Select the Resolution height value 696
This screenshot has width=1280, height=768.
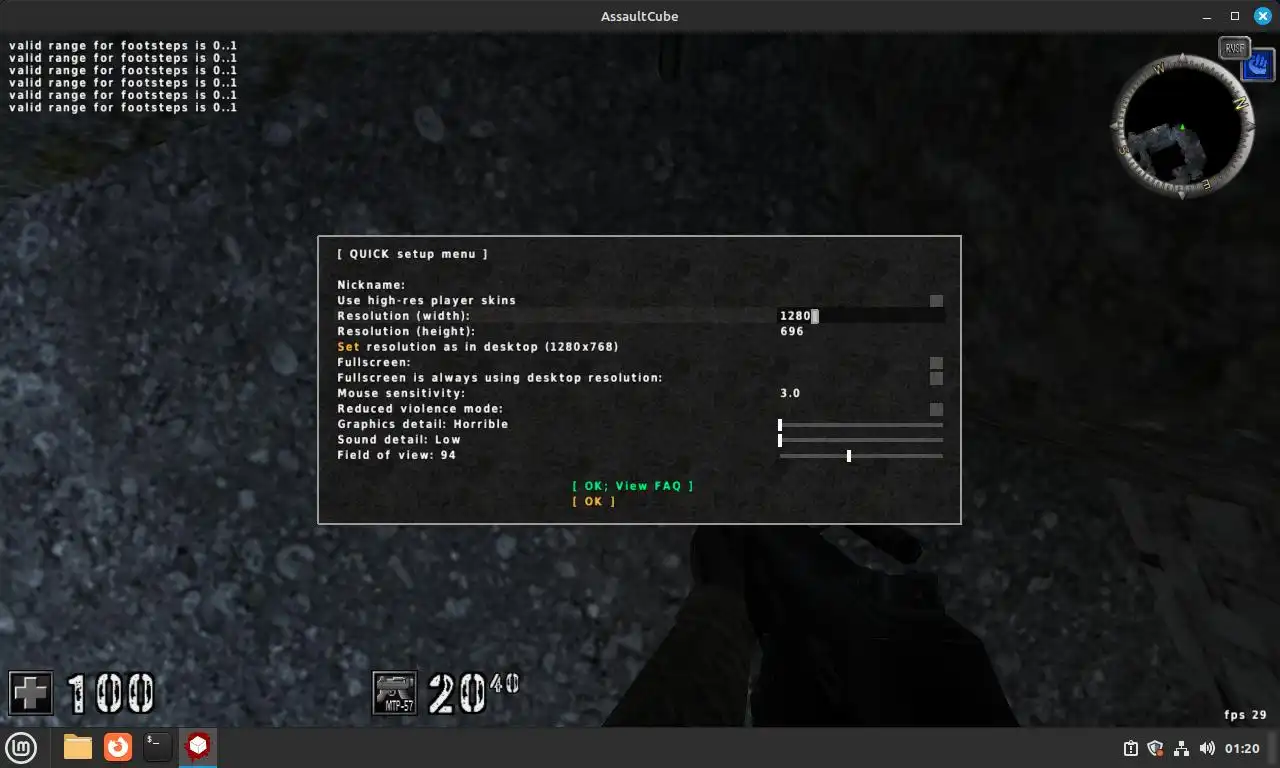pyautogui.click(x=792, y=331)
